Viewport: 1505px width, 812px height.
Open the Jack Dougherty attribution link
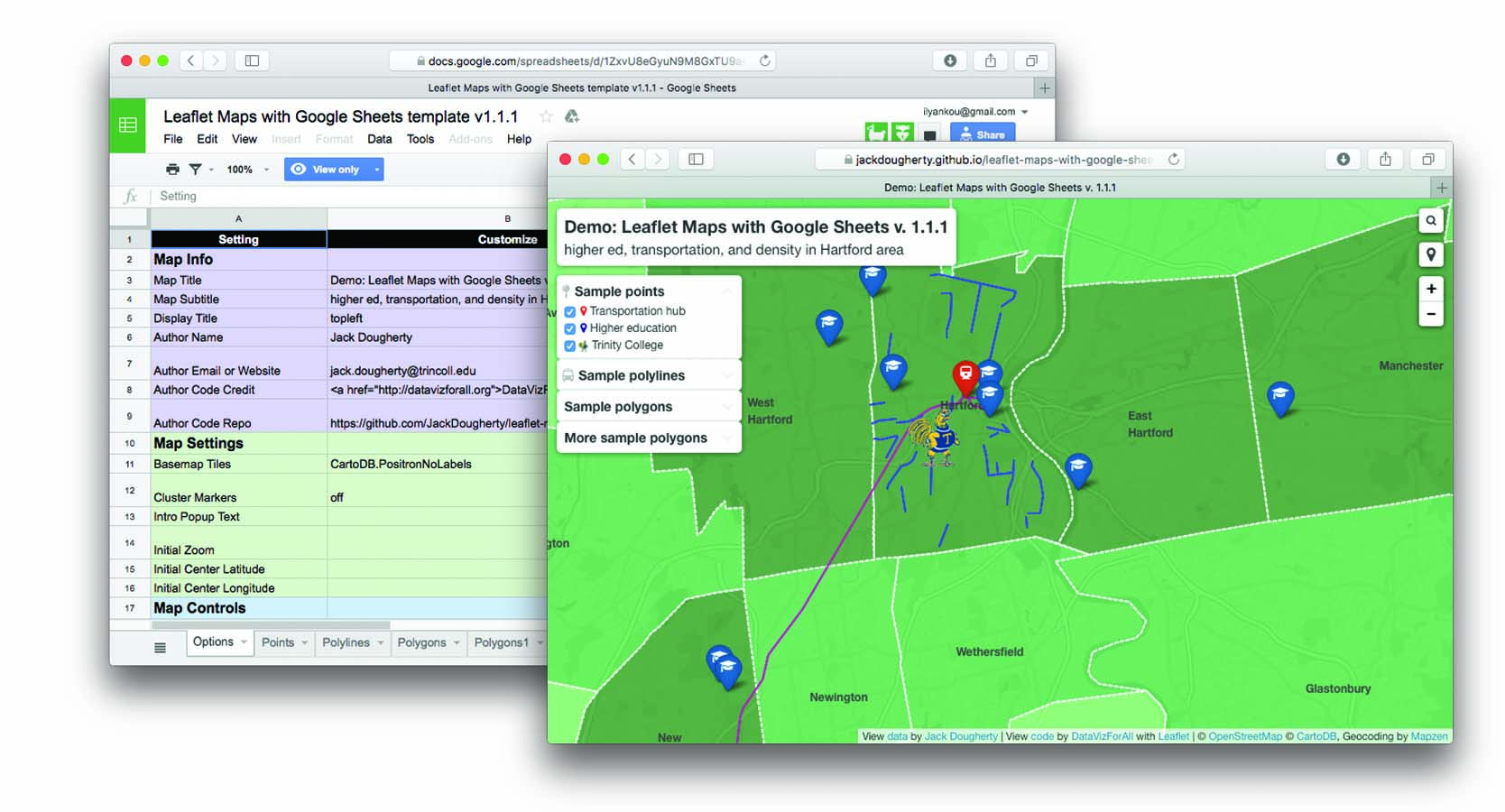(961, 736)
